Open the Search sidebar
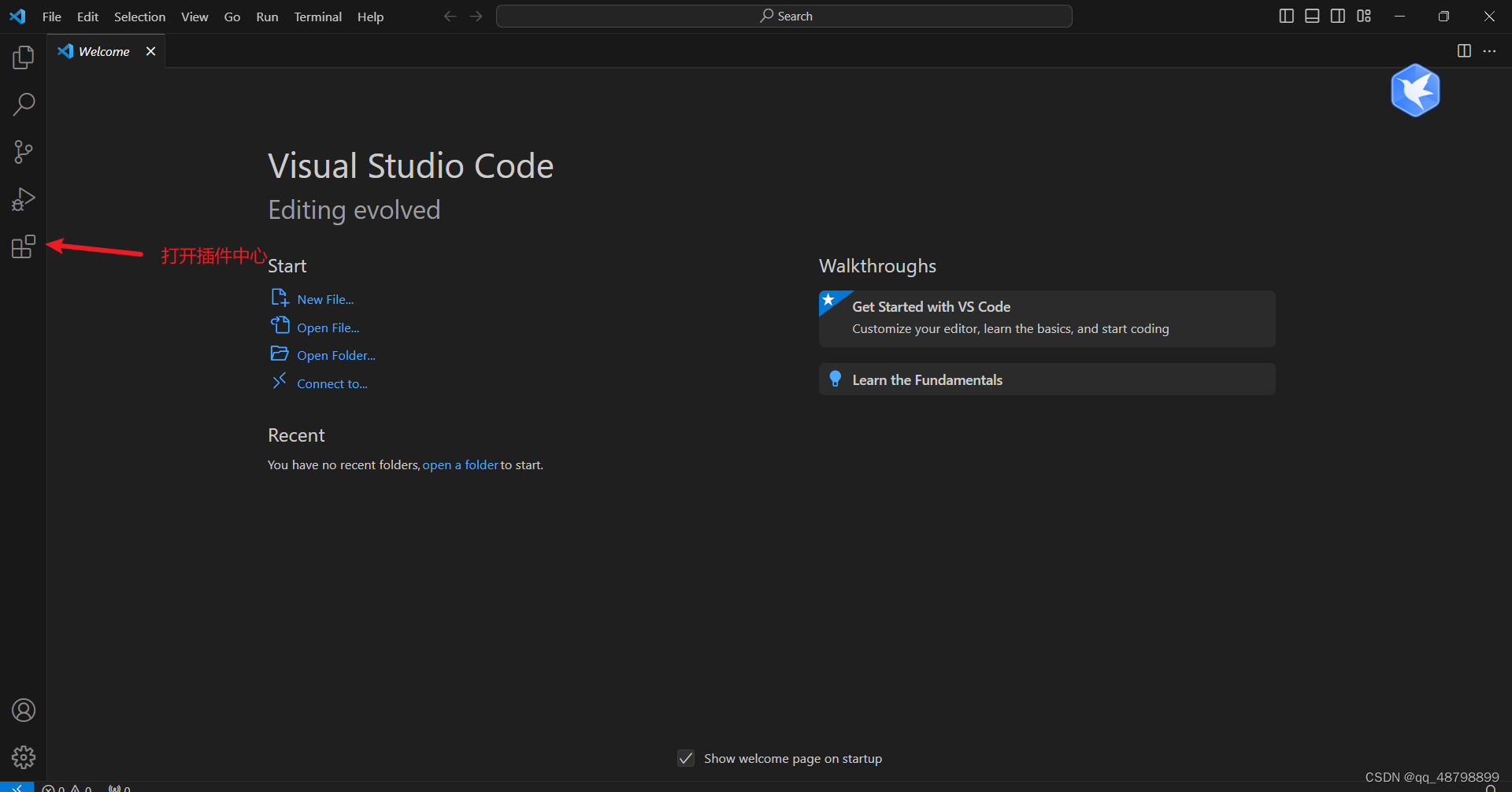This screenshot has width=1512, height=792. pyautogui.click(x=23, y=104)
